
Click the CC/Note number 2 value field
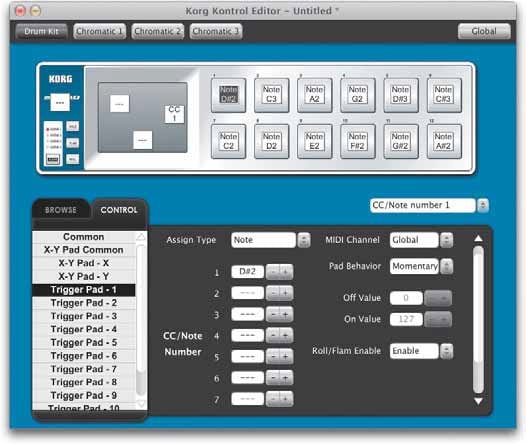pyautogui.click(x=248, y=293)
